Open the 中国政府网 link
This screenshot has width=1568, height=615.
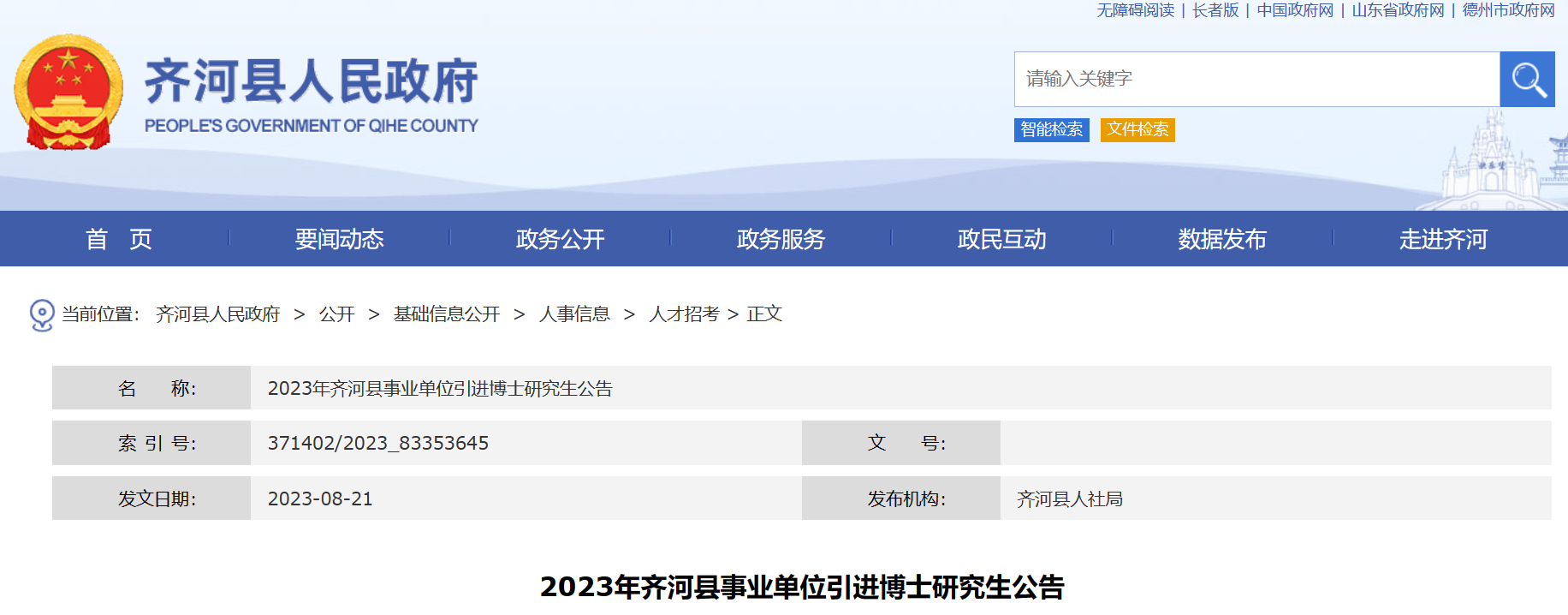1295,10
